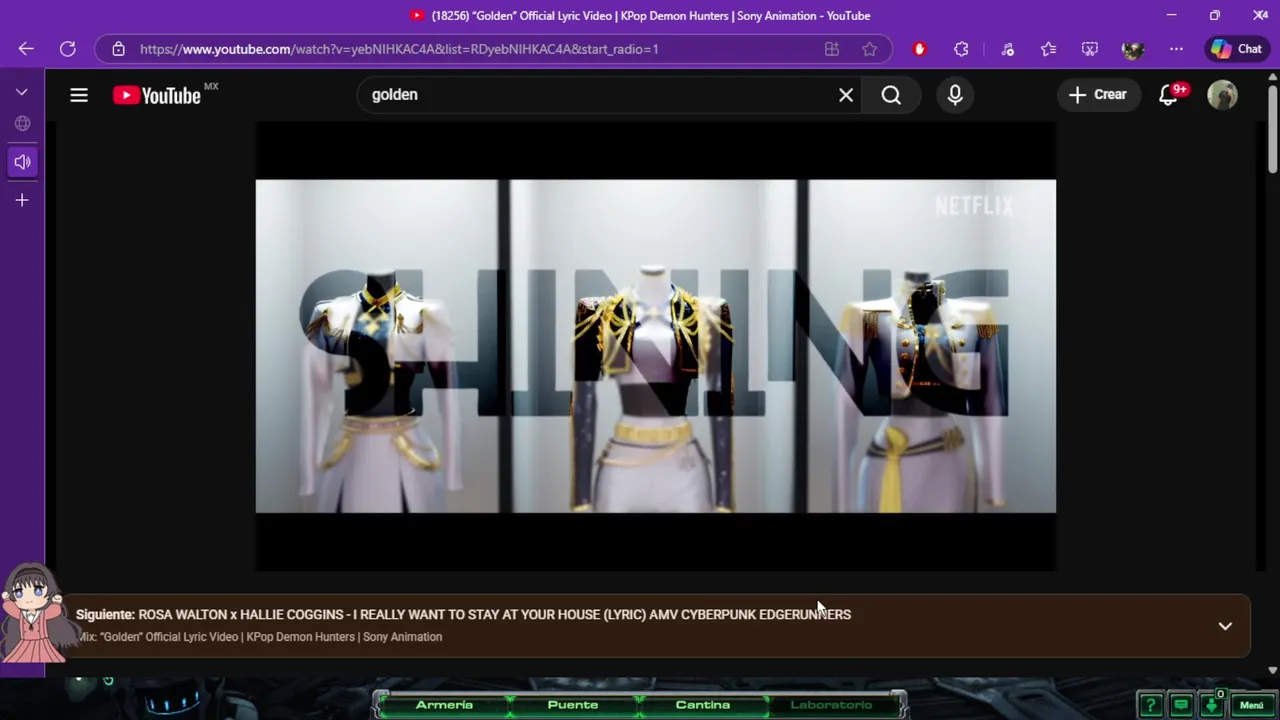Open the favorites list icon
Screen dimensions: 1280x720
1048,49
